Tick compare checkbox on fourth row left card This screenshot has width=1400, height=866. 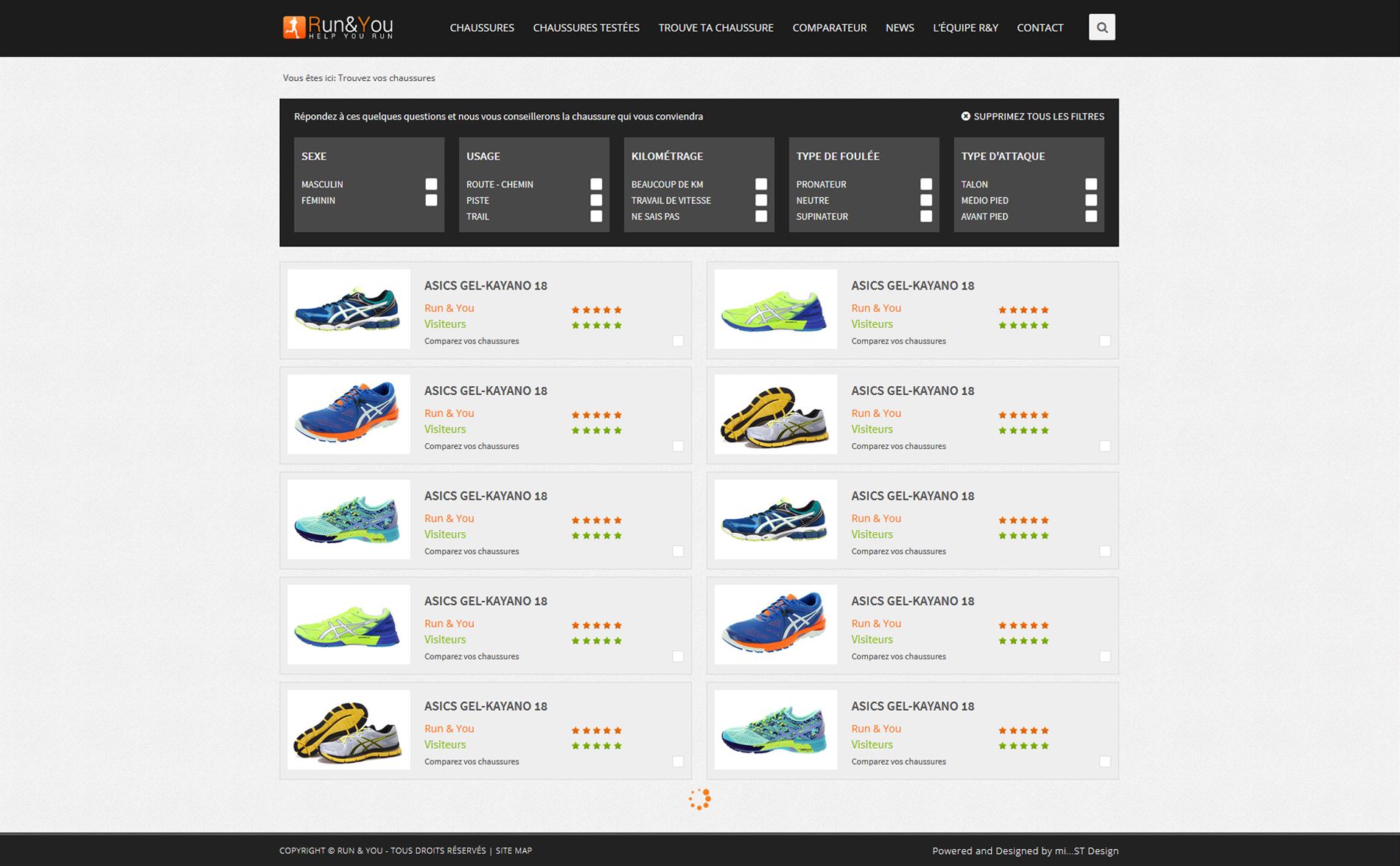tap(678, 657)
